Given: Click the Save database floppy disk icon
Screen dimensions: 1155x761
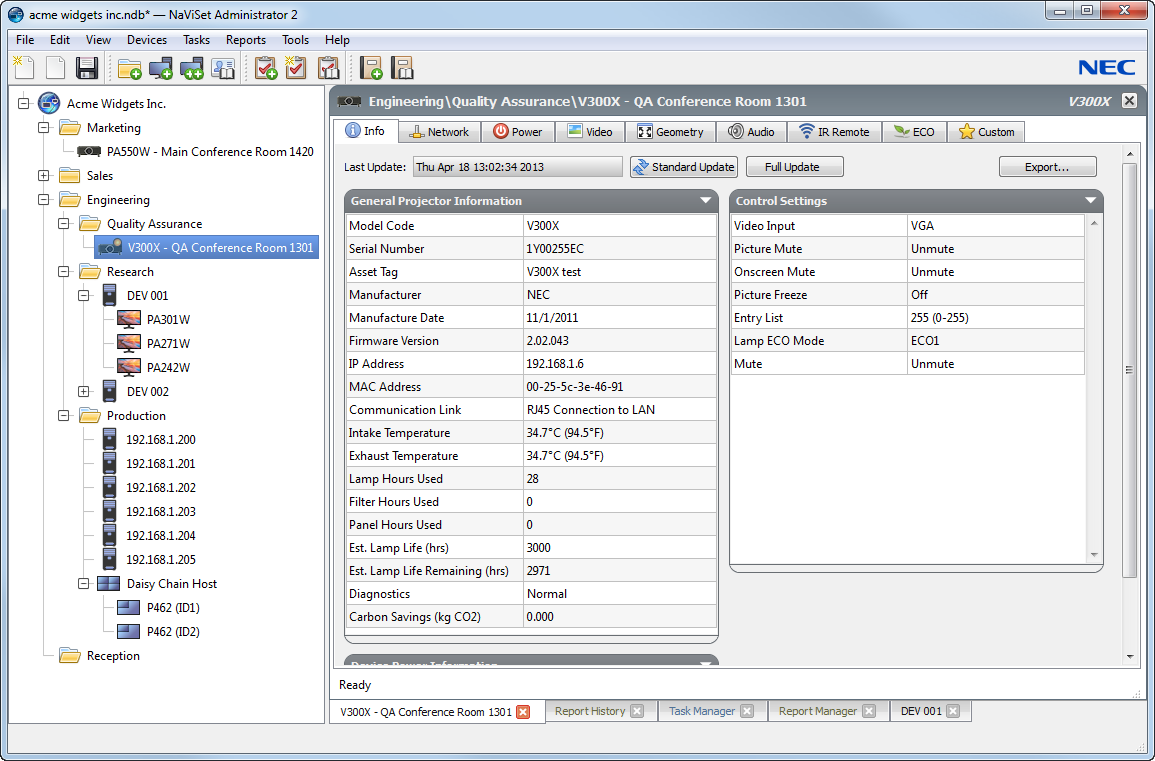Looking at the screenshot, I should [x=87, y=68].
